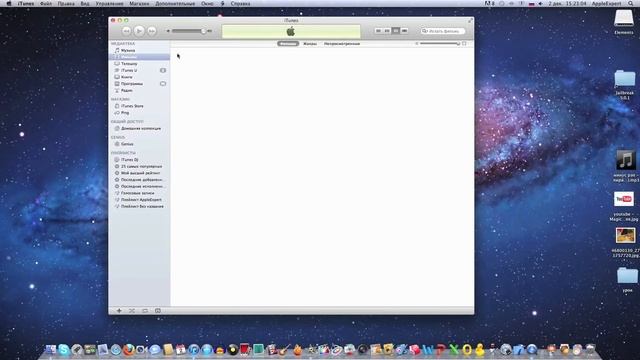Open the Справка menu
Screen dimensions: 640x360
coord(240,4)
